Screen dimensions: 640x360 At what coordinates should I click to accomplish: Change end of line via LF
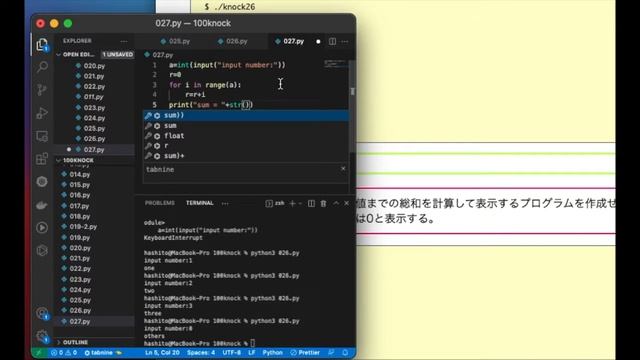[252, 353]
